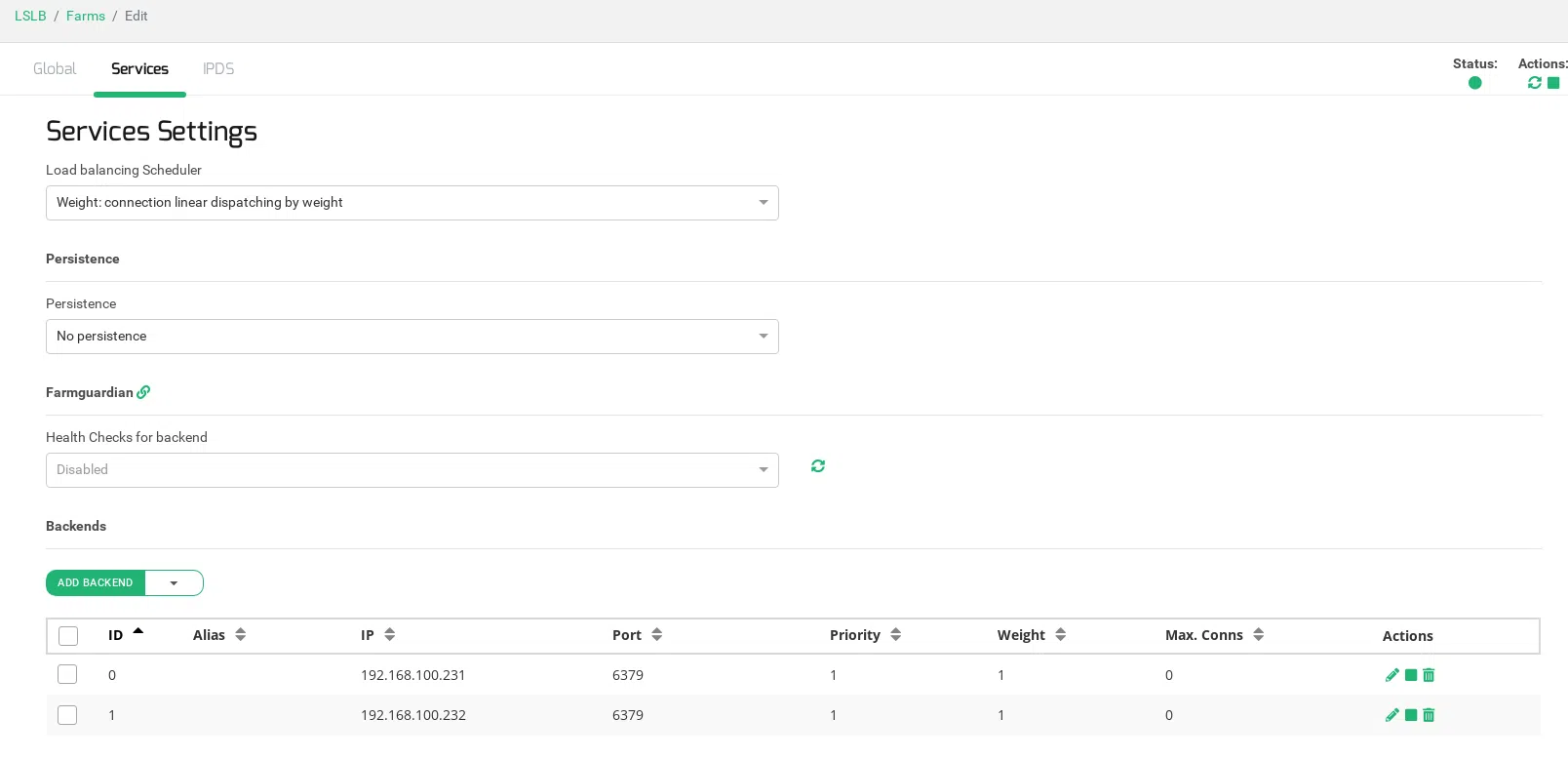Stop backend 192.168.100.232 using square icon
The height and width of the screenshot is (759, 1568).
click(x=1410, y=715)
